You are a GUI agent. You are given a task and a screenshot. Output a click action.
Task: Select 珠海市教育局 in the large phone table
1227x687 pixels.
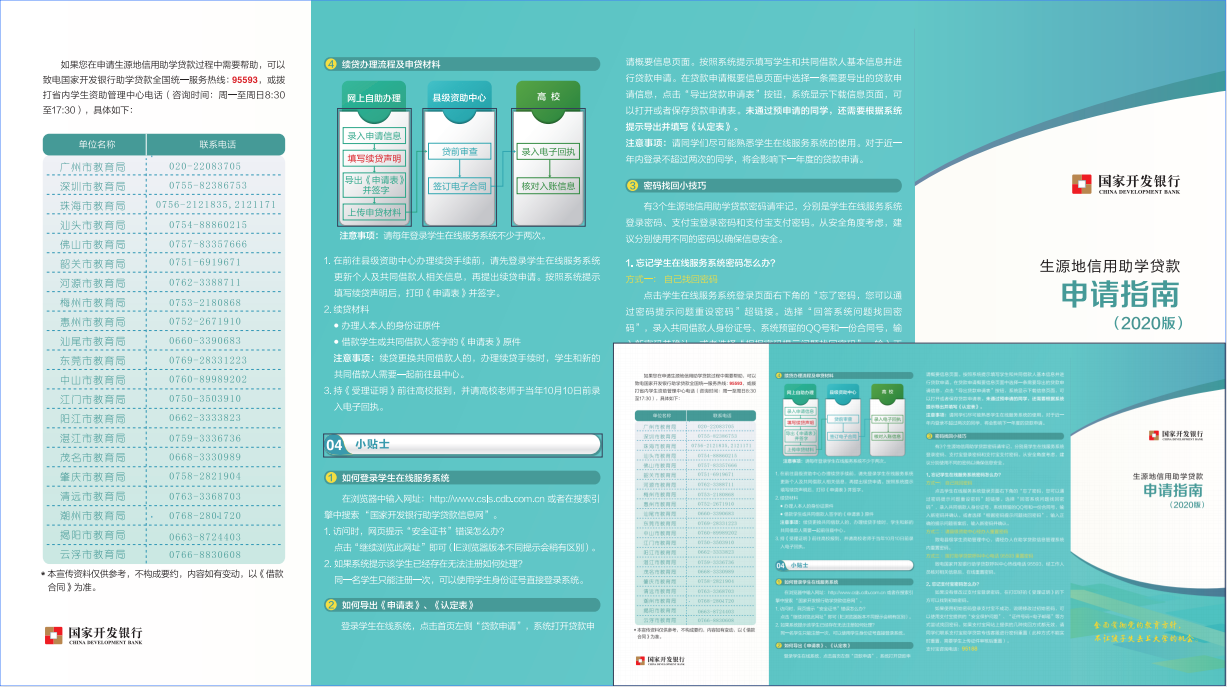click(x=93, y=205)
